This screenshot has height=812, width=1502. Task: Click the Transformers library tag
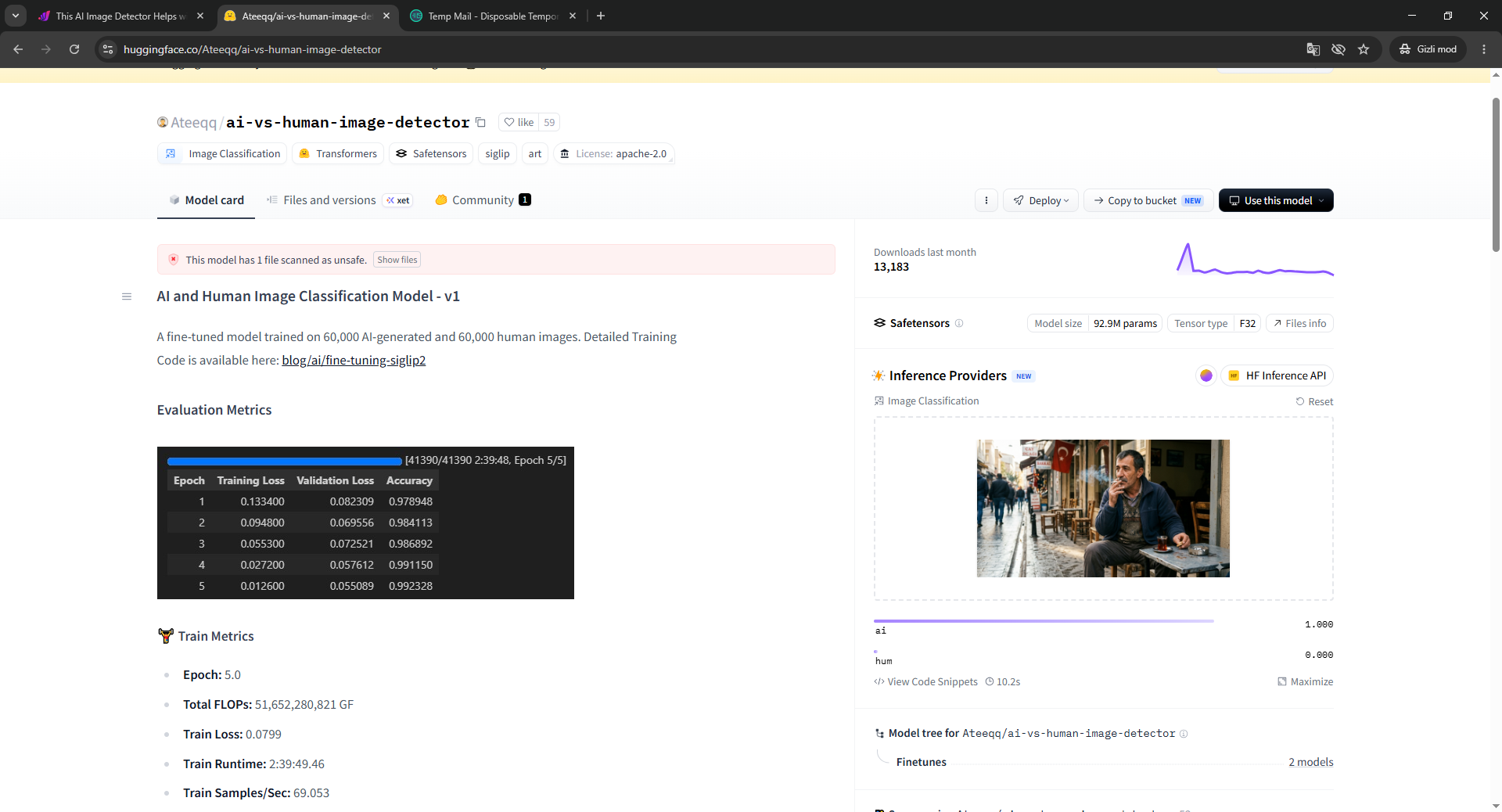coord(338,153)
